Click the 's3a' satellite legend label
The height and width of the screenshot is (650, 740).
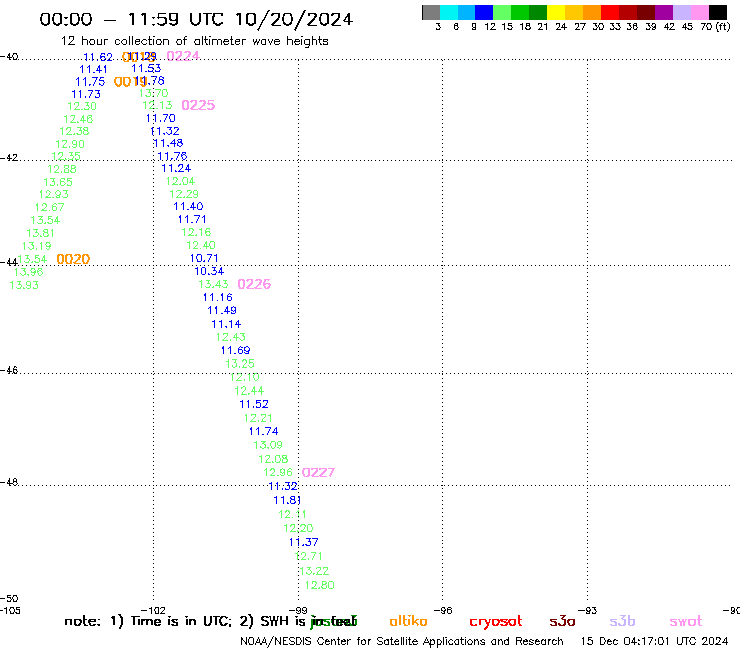(x=562, y=621)
